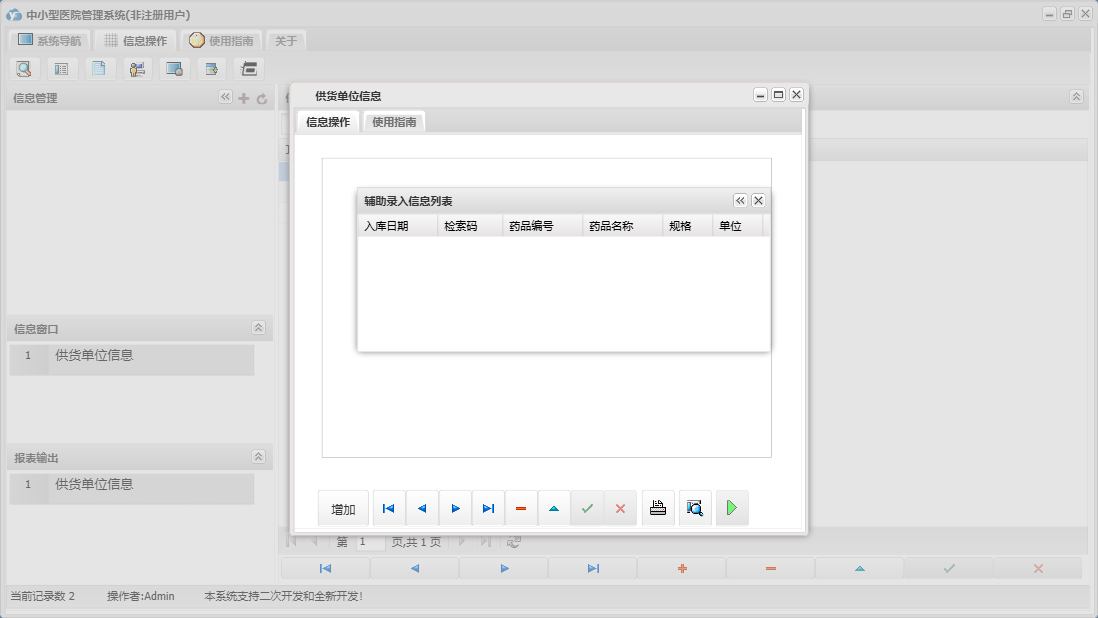
Task: Close the 辅助录入信息列表 popup
Action: [759, 200]
